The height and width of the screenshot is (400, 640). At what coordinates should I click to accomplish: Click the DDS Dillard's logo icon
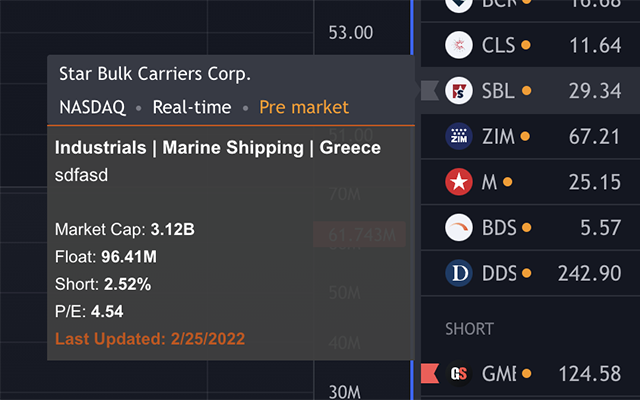[x=459, y=273]
